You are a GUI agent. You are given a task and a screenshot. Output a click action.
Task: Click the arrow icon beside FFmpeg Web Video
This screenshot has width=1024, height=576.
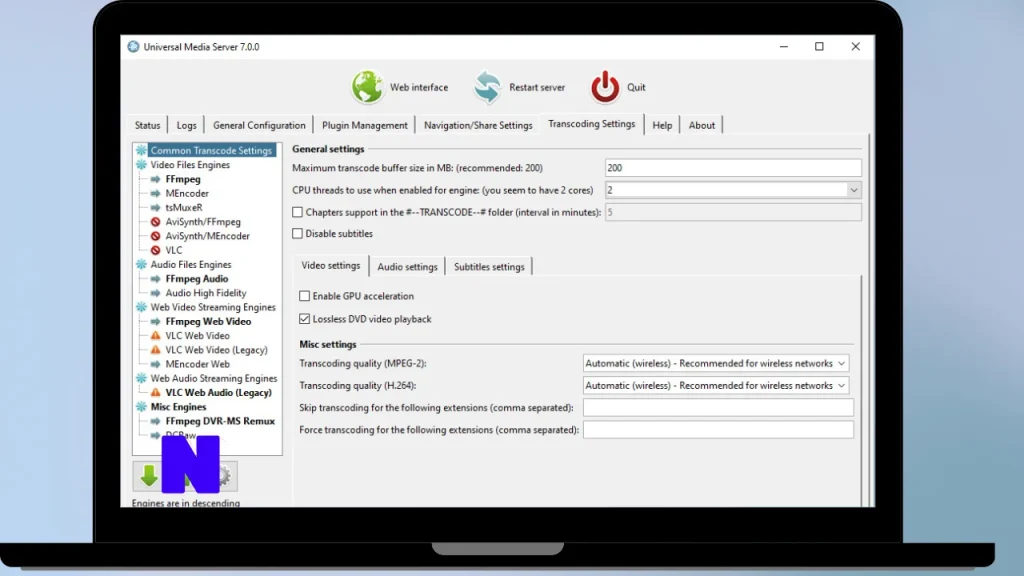pyautogui.click(x=155, y=321)
